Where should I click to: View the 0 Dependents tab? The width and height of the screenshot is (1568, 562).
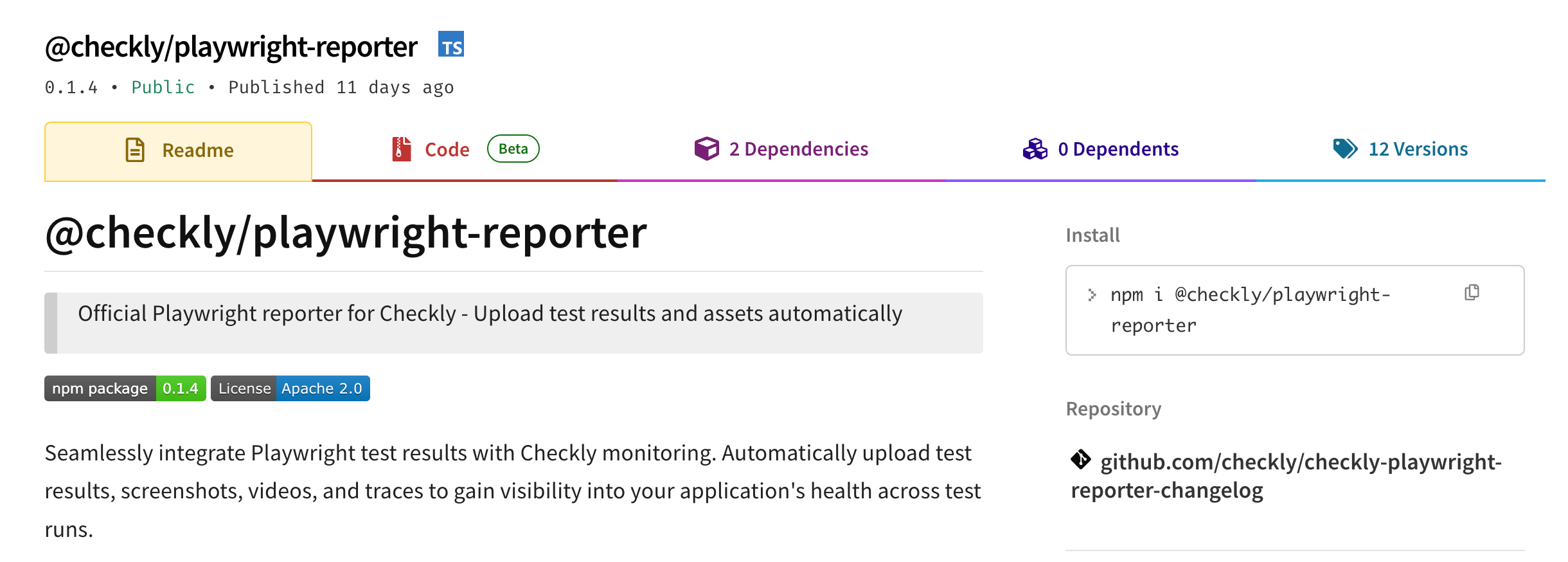tap(1118, 149)
